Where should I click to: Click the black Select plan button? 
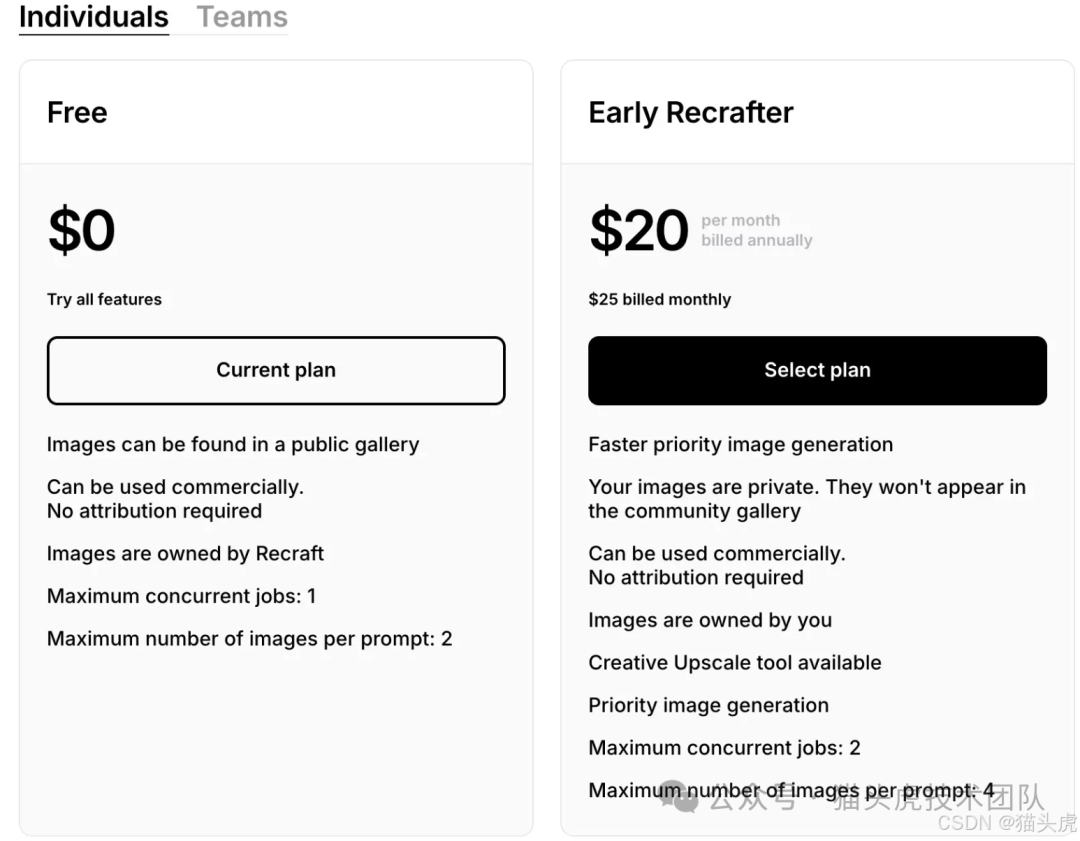click(x=817, y=370)
